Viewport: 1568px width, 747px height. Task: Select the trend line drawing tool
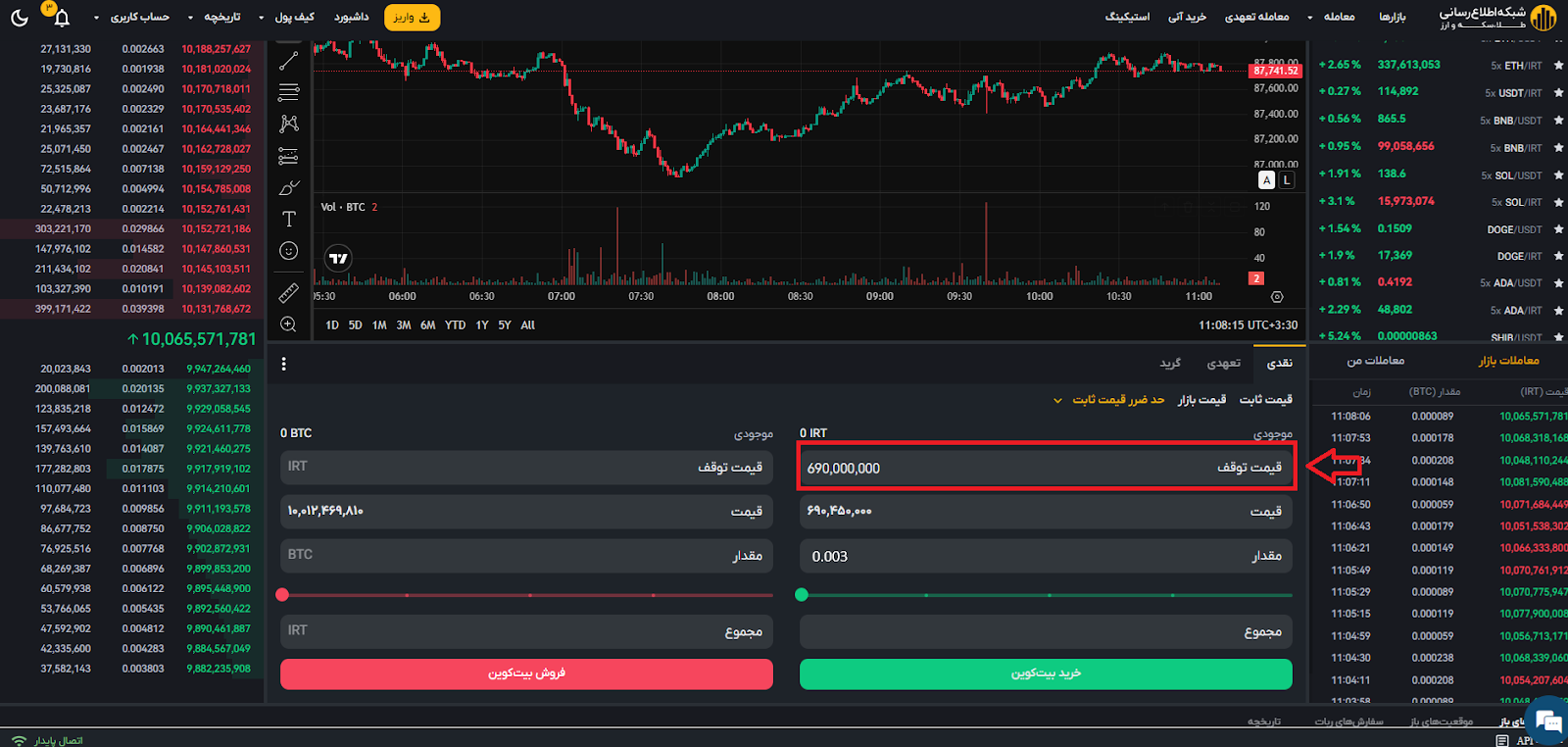click(288, 61)
